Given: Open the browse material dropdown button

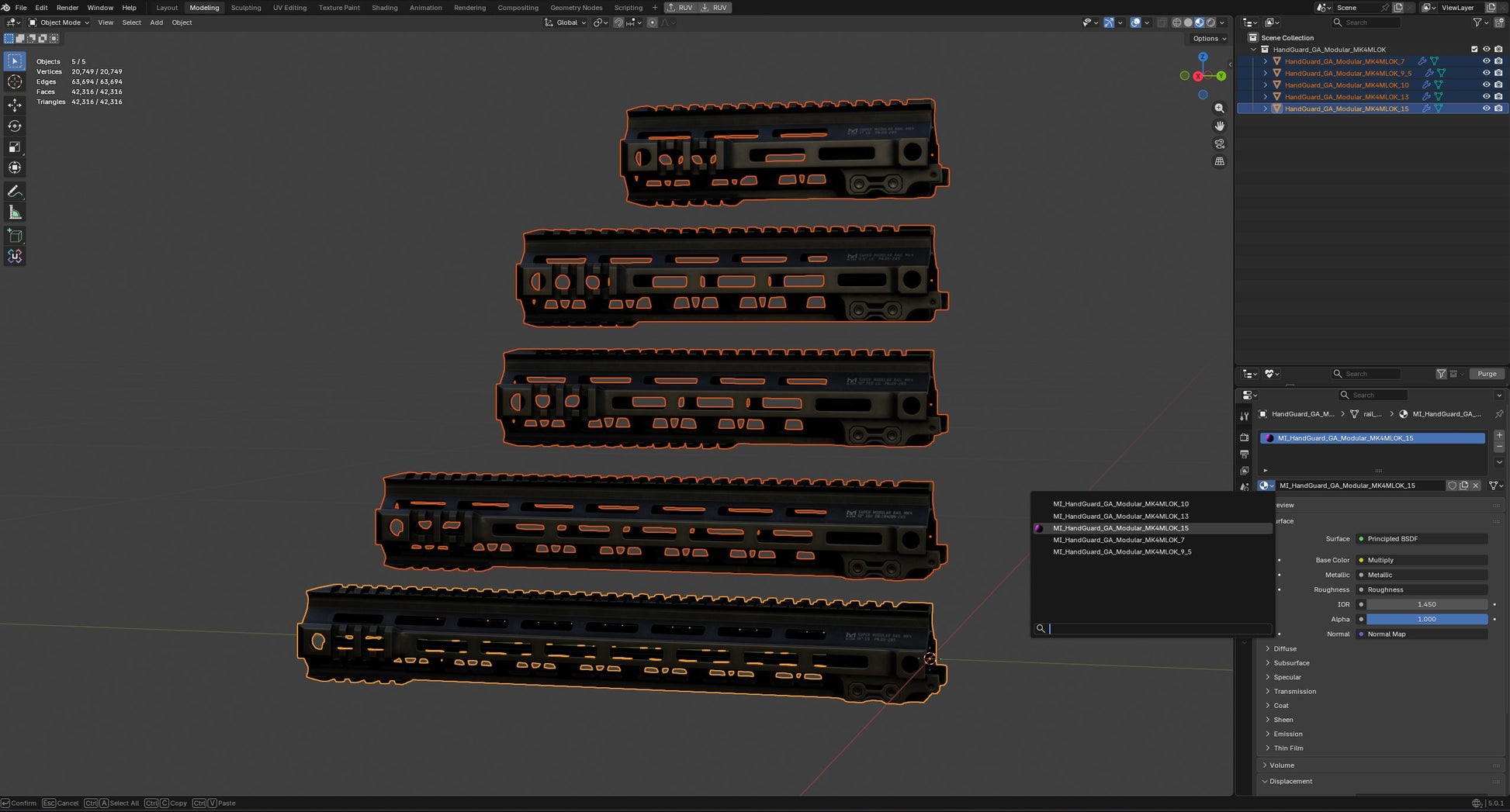Looking at the screenshot, I should pyautogui.click(x=1266, y=485).
